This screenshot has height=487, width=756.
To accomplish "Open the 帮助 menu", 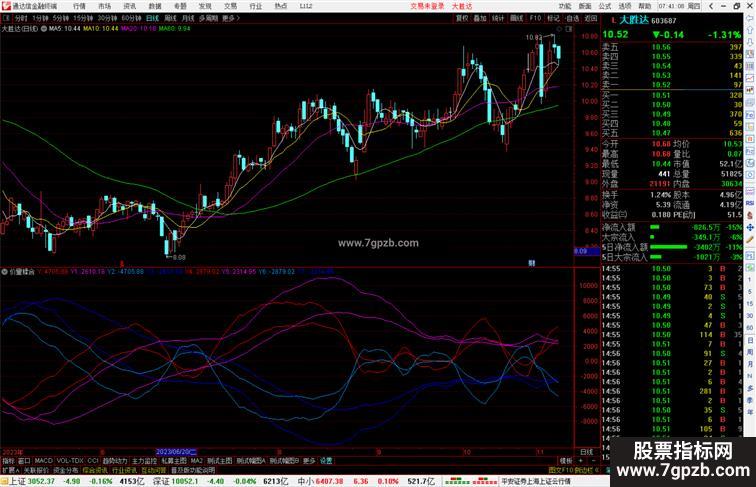I will (x=645, y=6).
